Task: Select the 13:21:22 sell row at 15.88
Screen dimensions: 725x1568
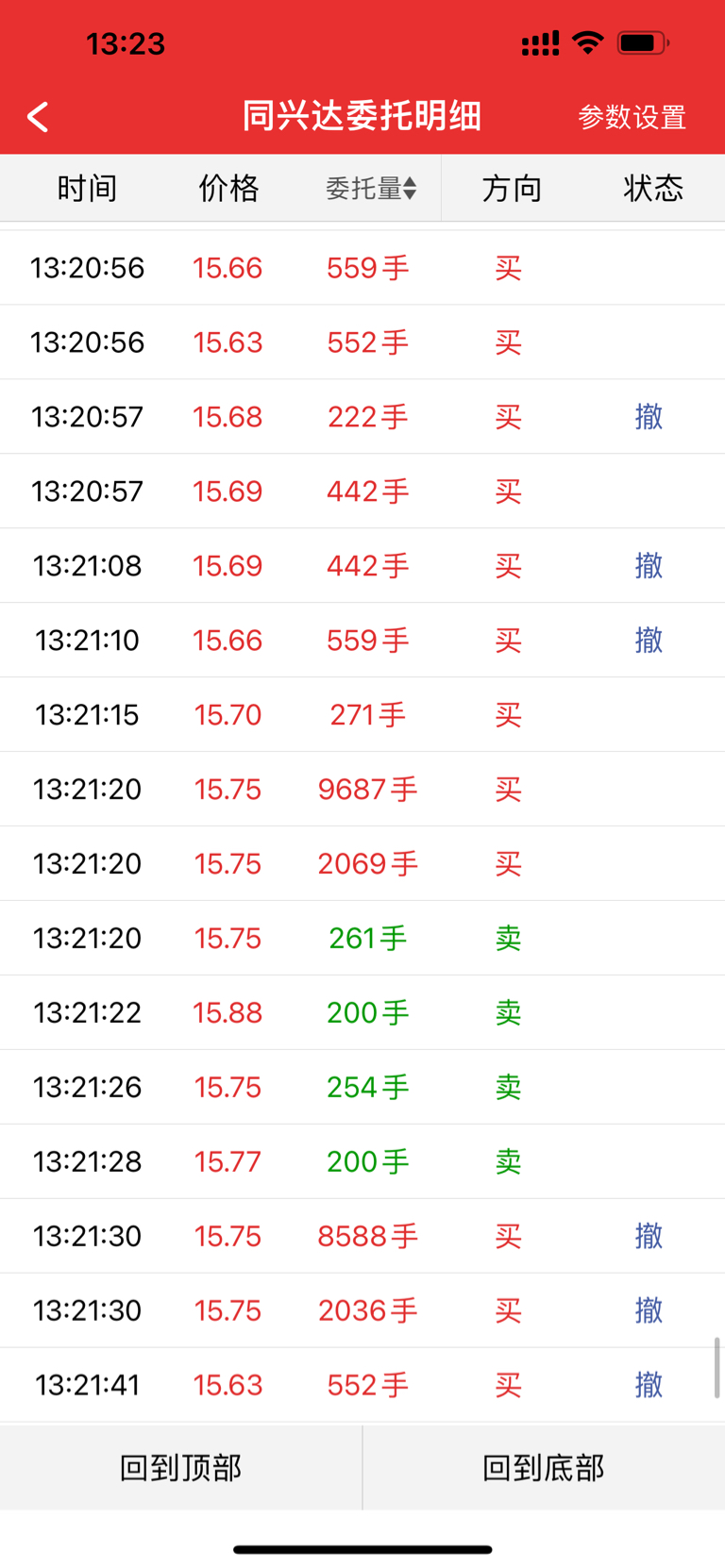Action: click(x=362, y=1012)
